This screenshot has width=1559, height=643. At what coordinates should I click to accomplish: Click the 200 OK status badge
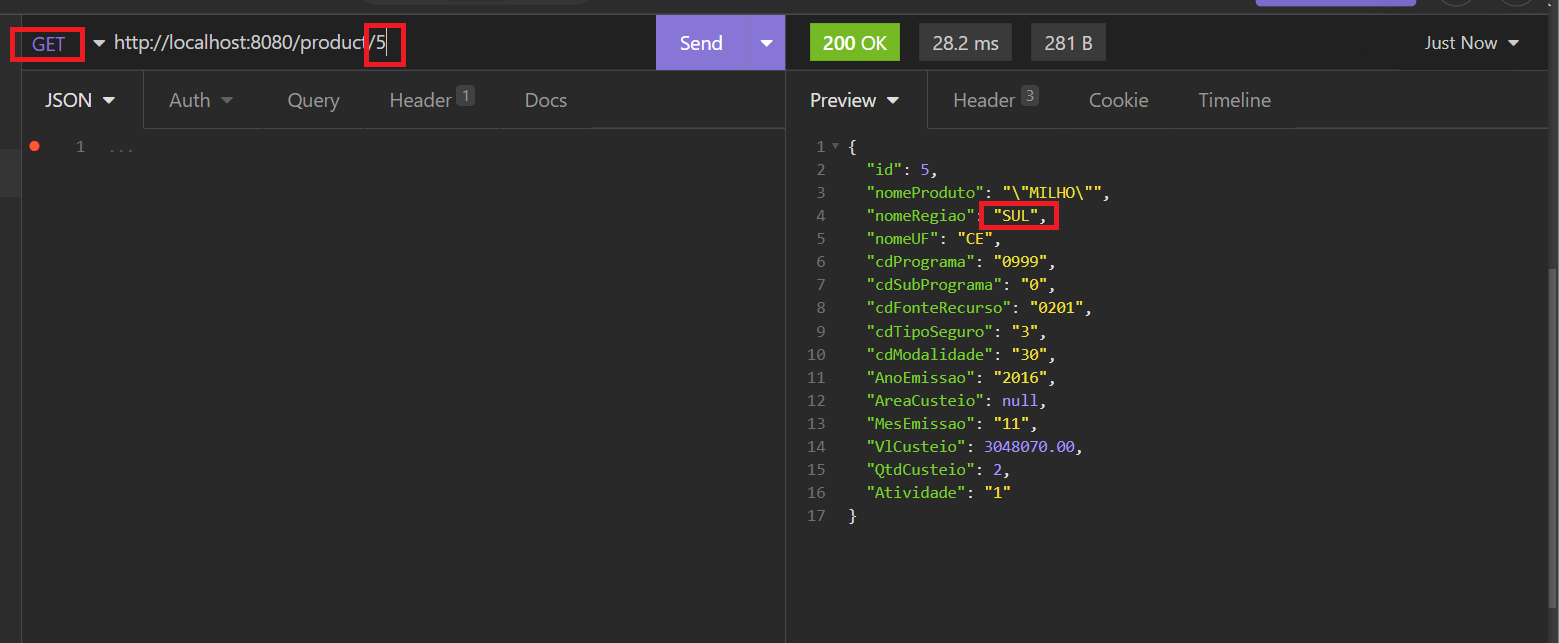(854, 42)
